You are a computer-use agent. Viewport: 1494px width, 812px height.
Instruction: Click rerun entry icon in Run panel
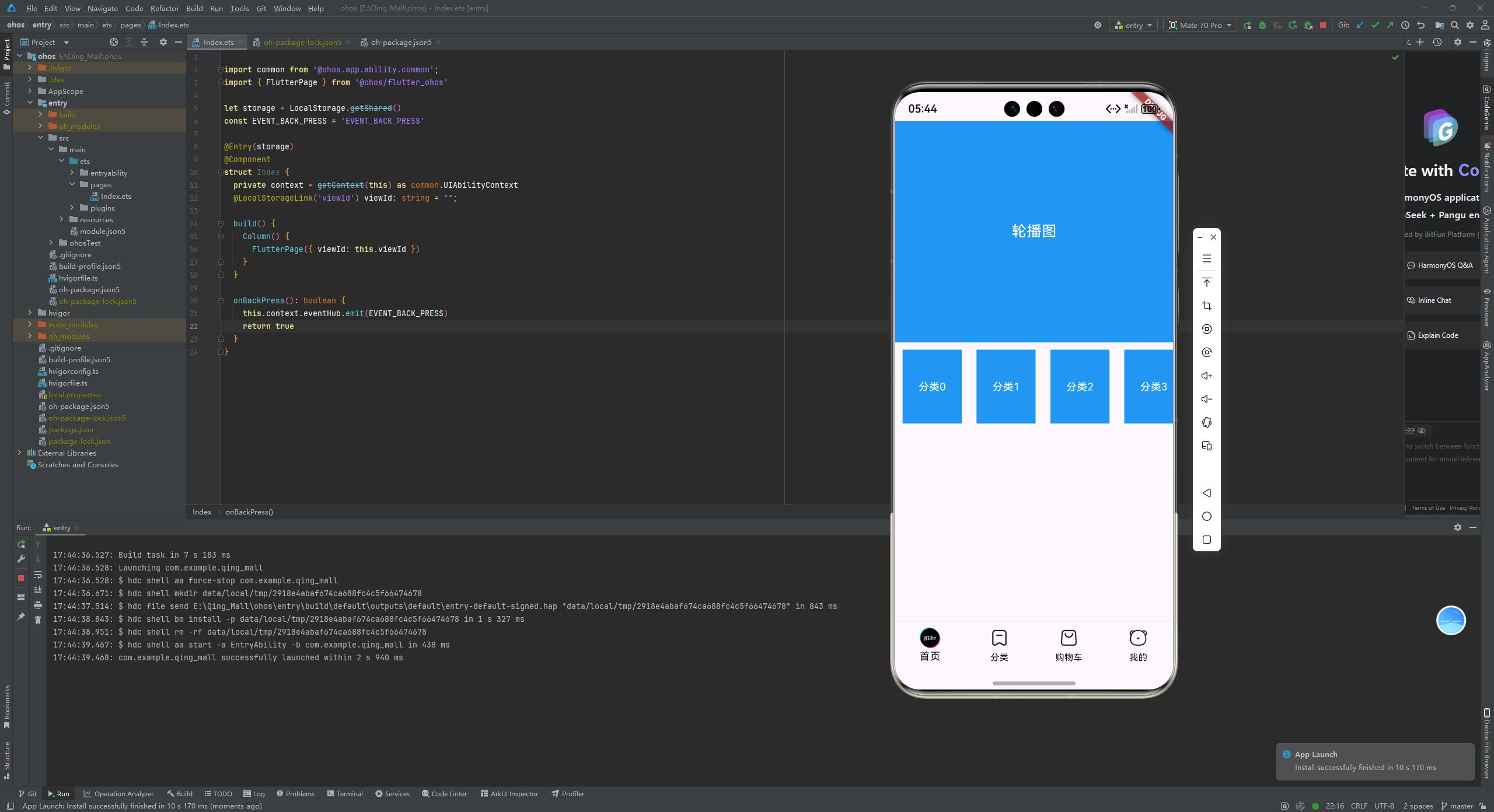21,544
